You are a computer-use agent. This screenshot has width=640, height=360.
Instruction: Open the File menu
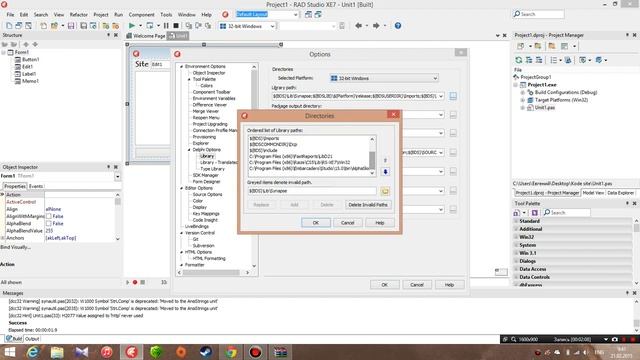coord(10,14)
